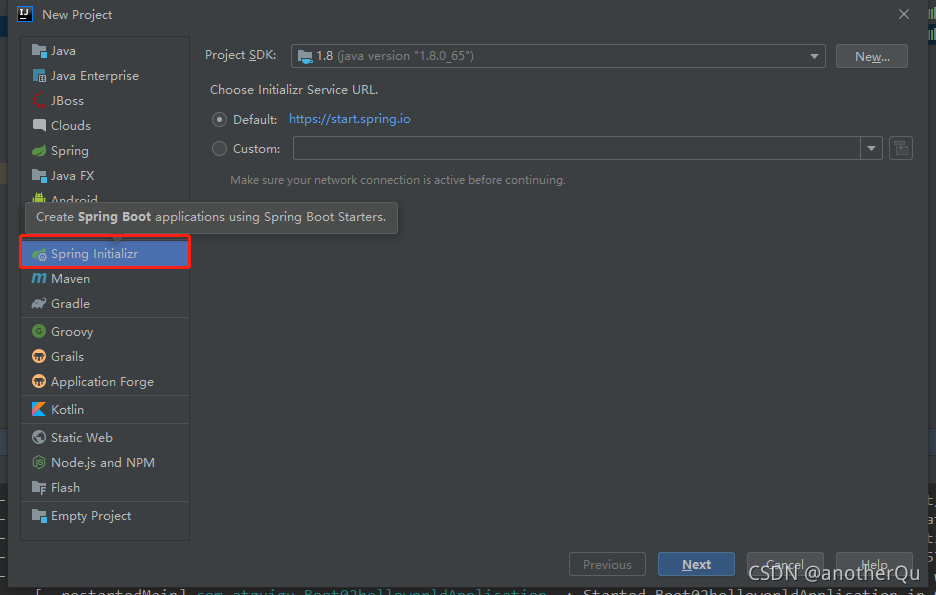Select the Application Forge label
The height and width of the screenshot is (595, 936).
click(x=103, y=382)
